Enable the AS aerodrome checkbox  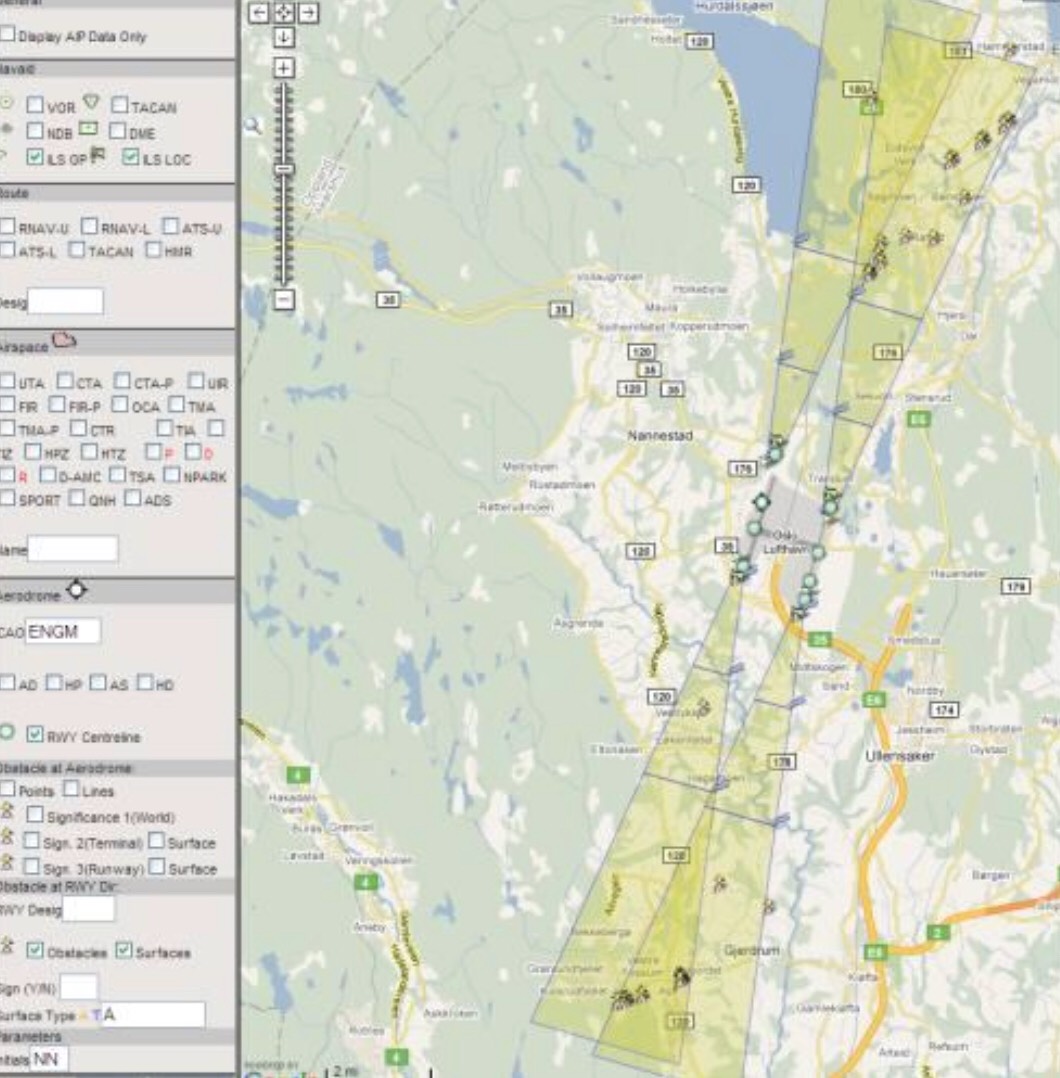tap(98, 682)
